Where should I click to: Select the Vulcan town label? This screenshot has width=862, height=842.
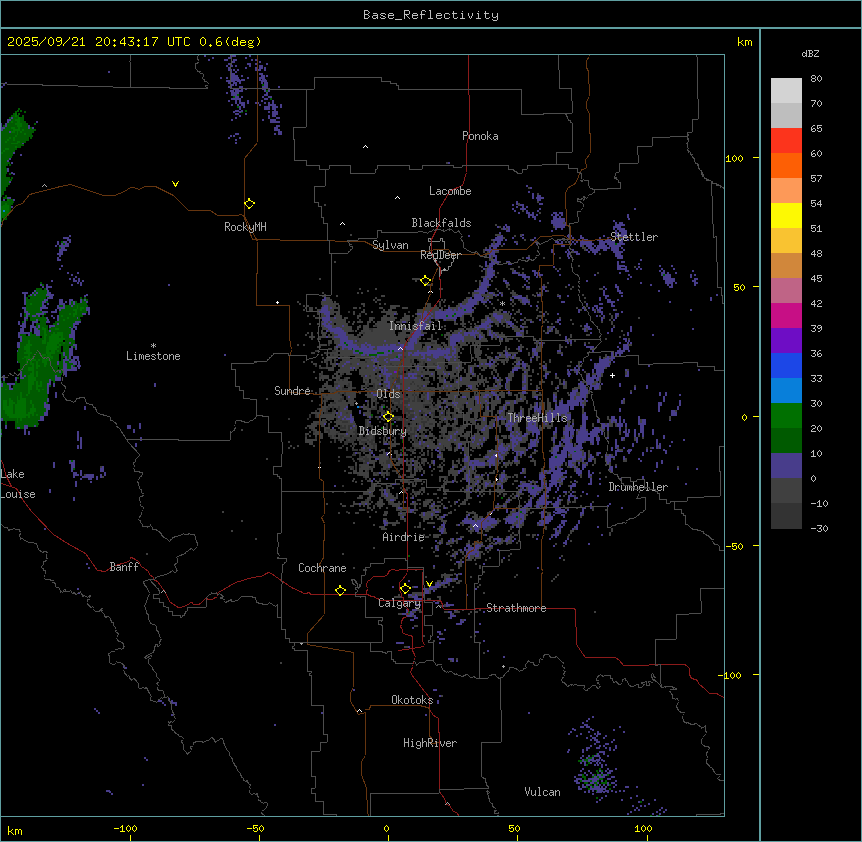[542, 792]
